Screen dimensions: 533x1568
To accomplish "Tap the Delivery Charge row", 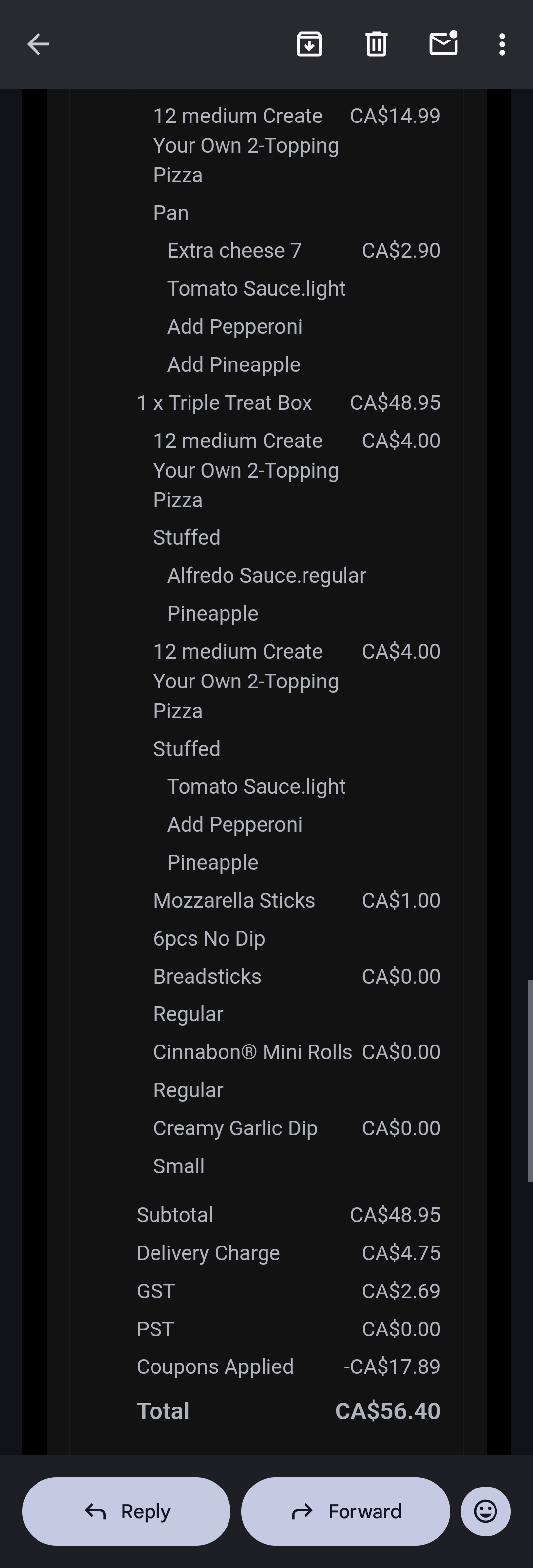I will point(208,1253).
